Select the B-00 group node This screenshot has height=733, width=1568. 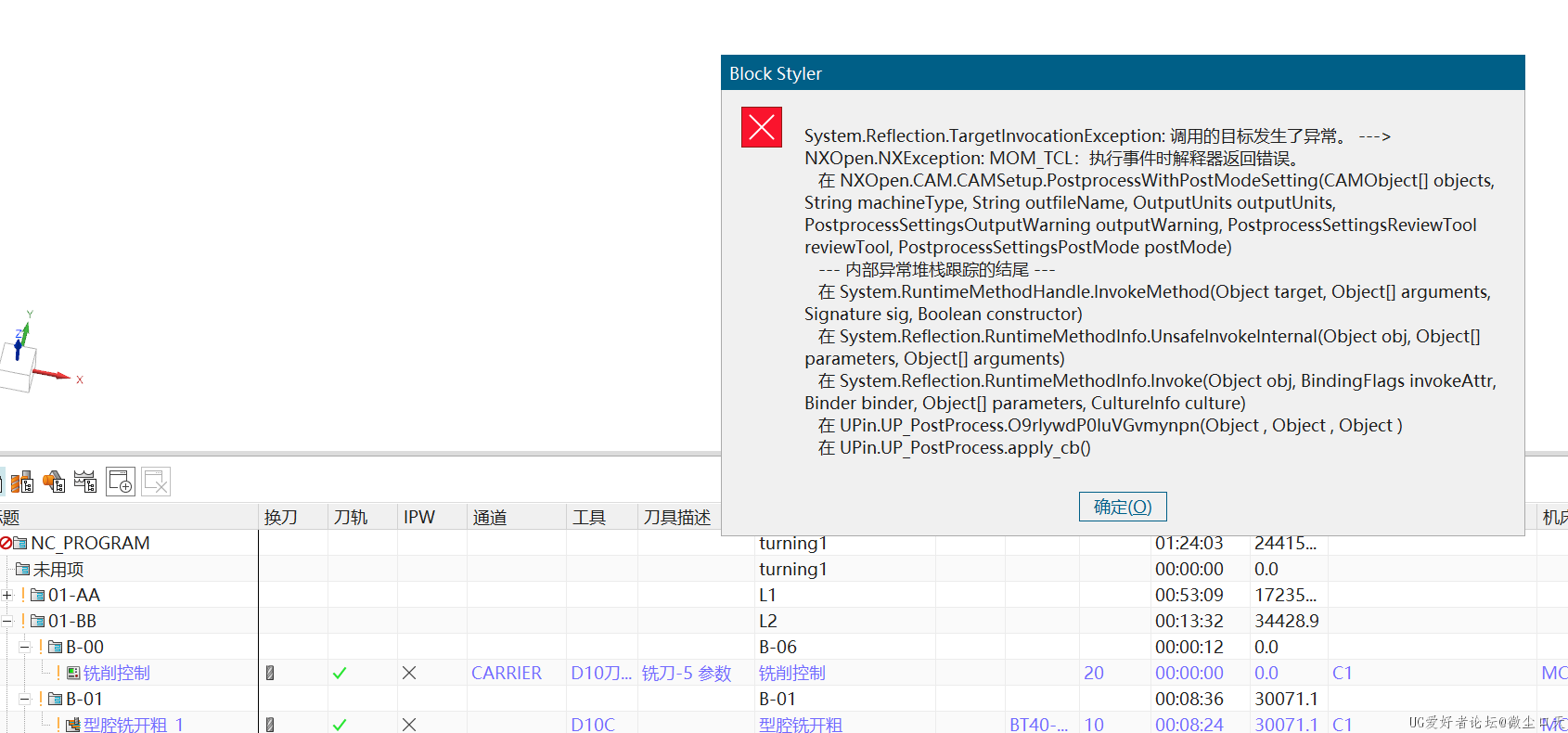84,647
